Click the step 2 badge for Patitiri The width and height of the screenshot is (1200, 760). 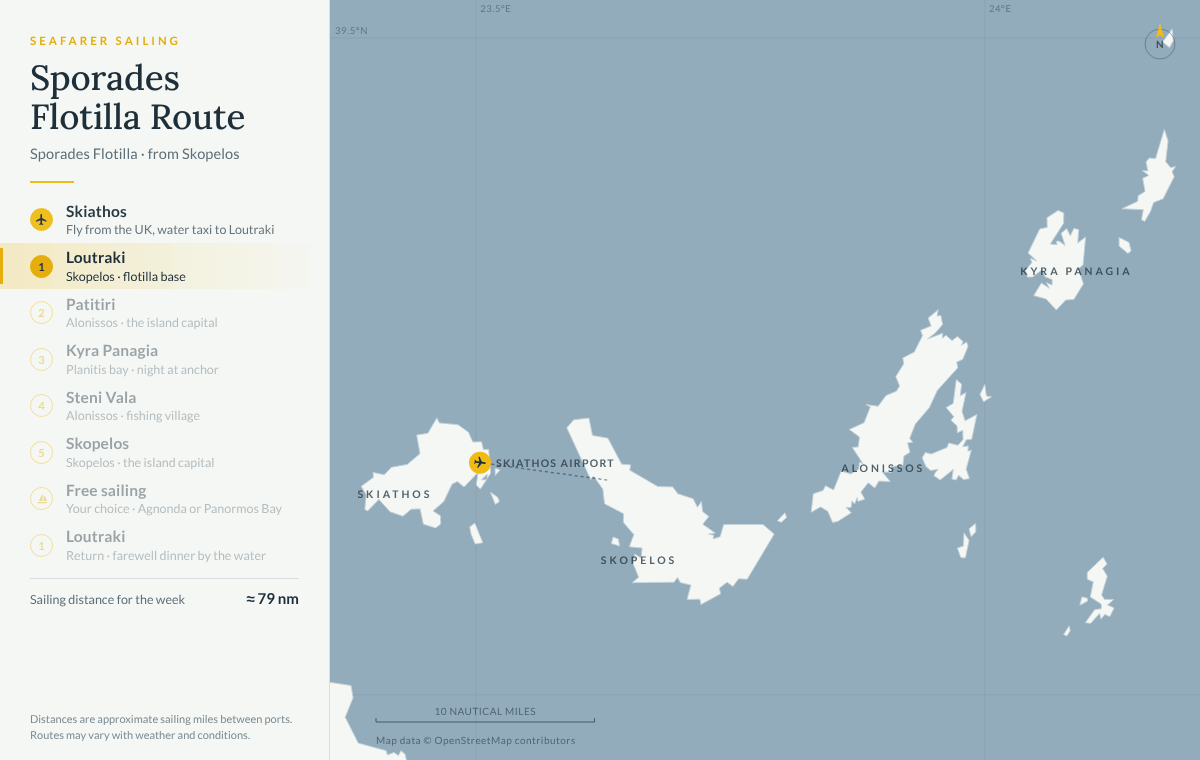point(41,313)
